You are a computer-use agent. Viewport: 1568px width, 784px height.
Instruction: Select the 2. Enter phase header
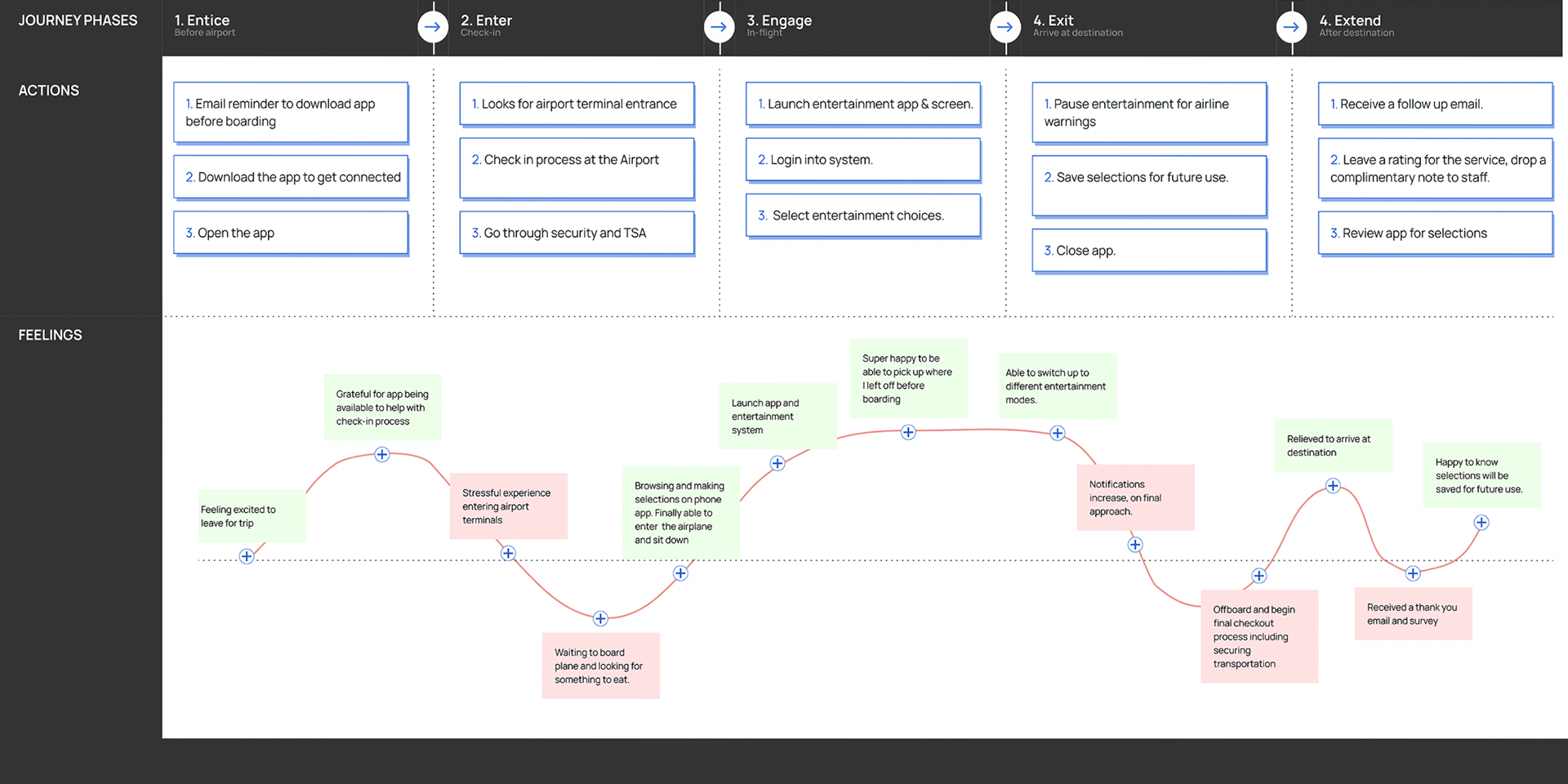pyautogui.click(x=486, y=20)
